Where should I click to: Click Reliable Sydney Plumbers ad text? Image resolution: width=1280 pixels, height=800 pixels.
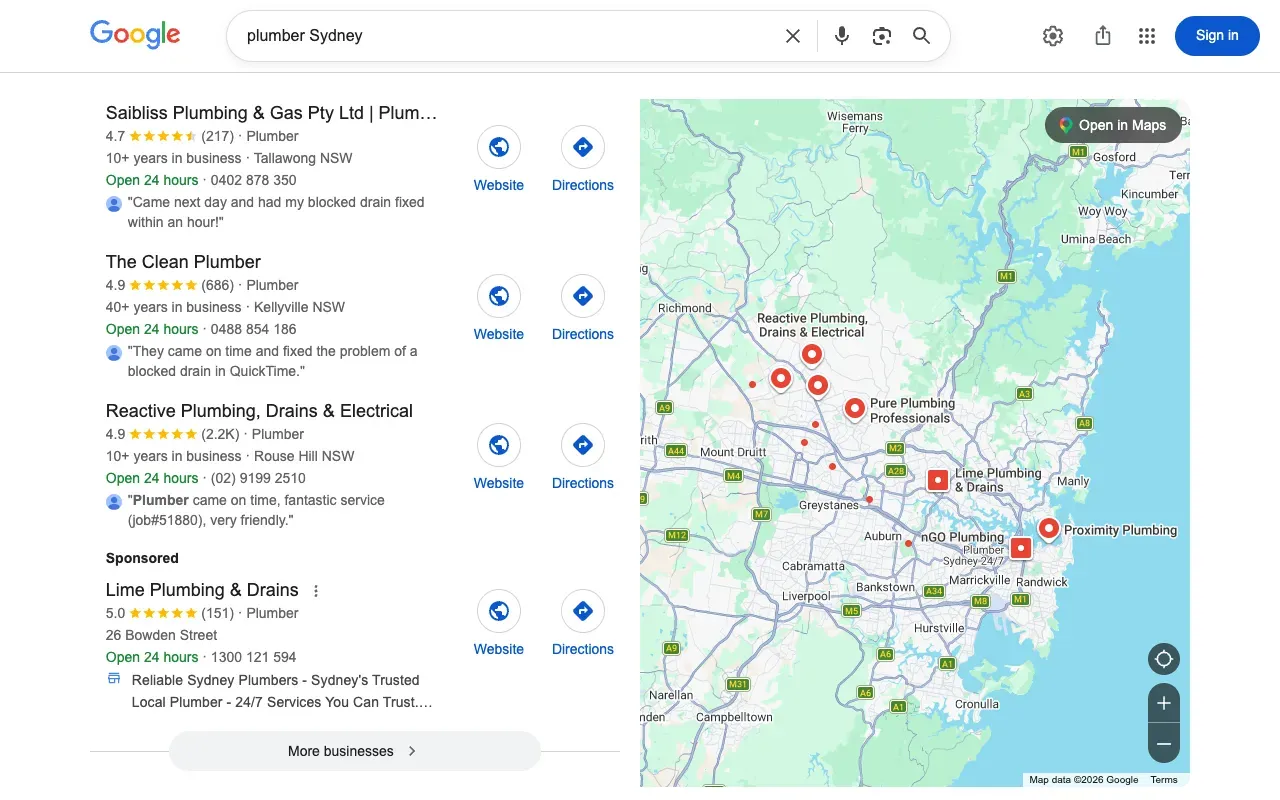pos(282,691)
